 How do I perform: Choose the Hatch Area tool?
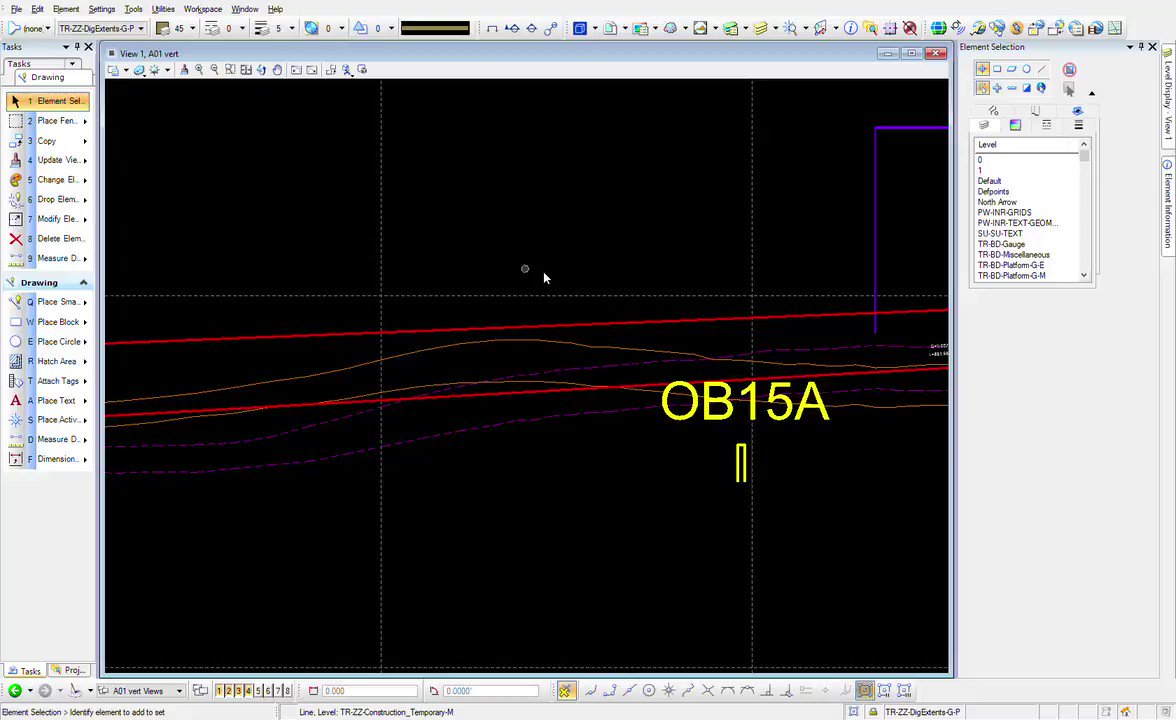click(x=48, y=362)
